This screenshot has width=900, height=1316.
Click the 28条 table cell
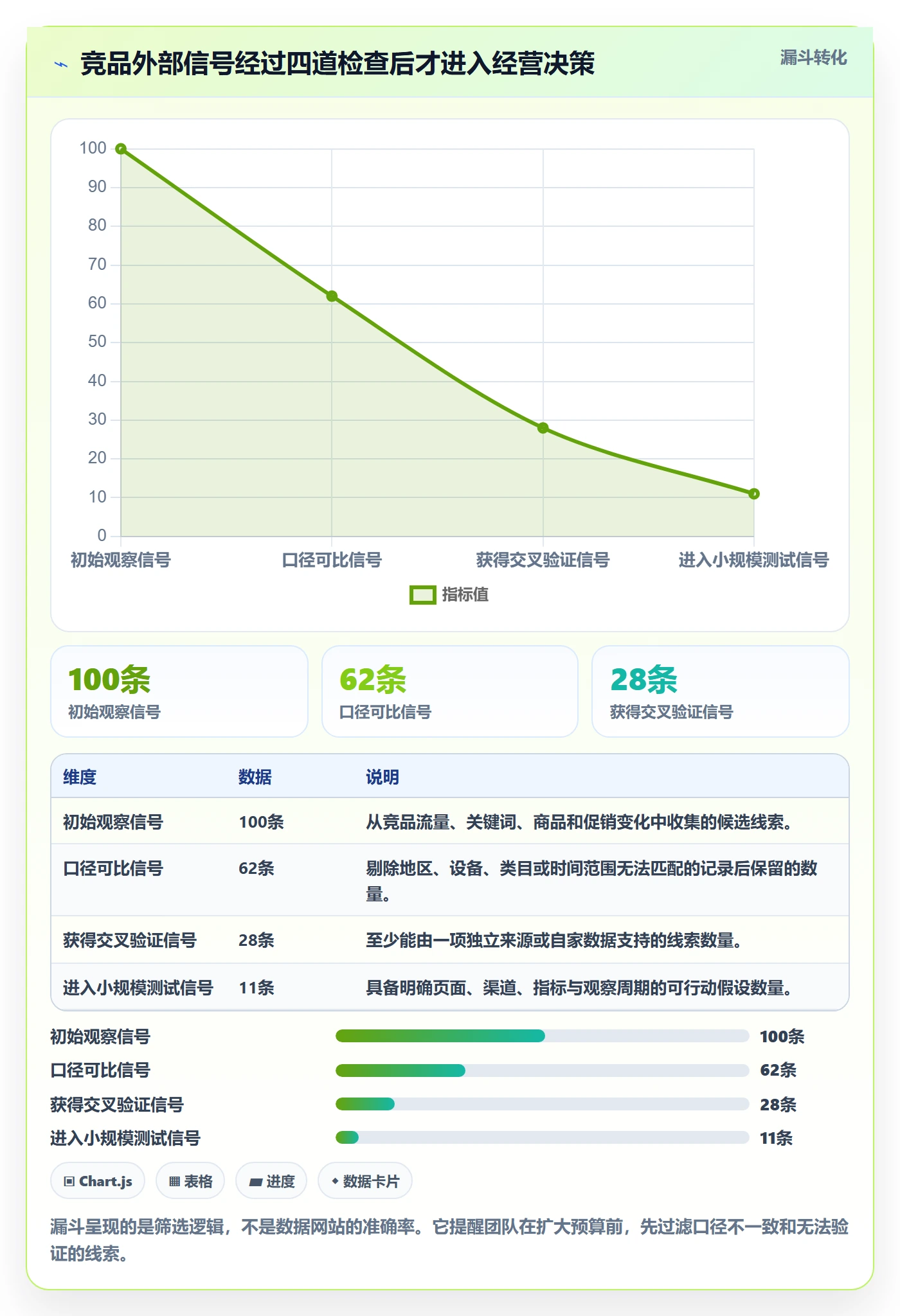(x=256, y=941)
